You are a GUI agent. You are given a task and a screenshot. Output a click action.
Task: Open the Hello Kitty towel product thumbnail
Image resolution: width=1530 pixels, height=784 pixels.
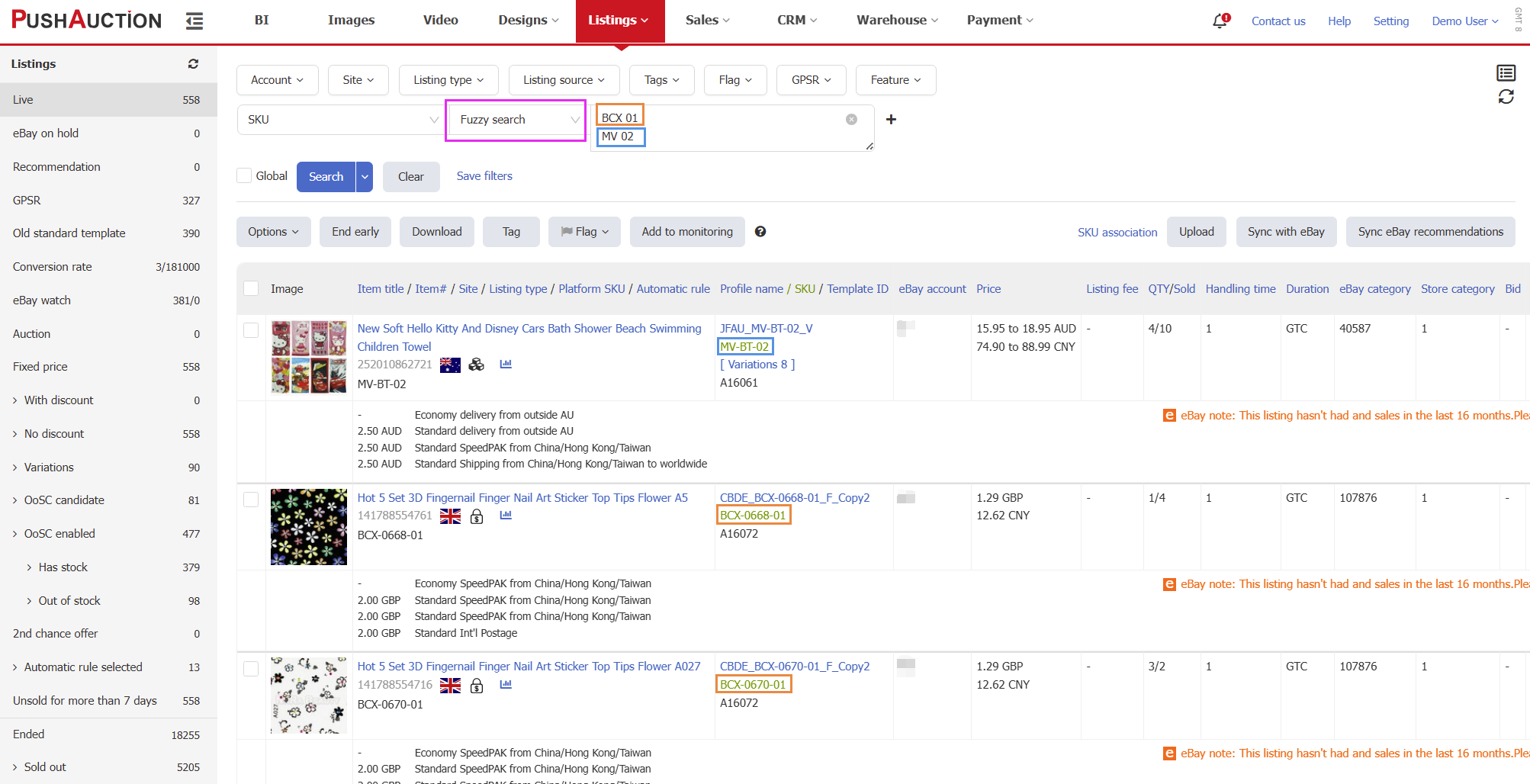click(x=309, y=357)
